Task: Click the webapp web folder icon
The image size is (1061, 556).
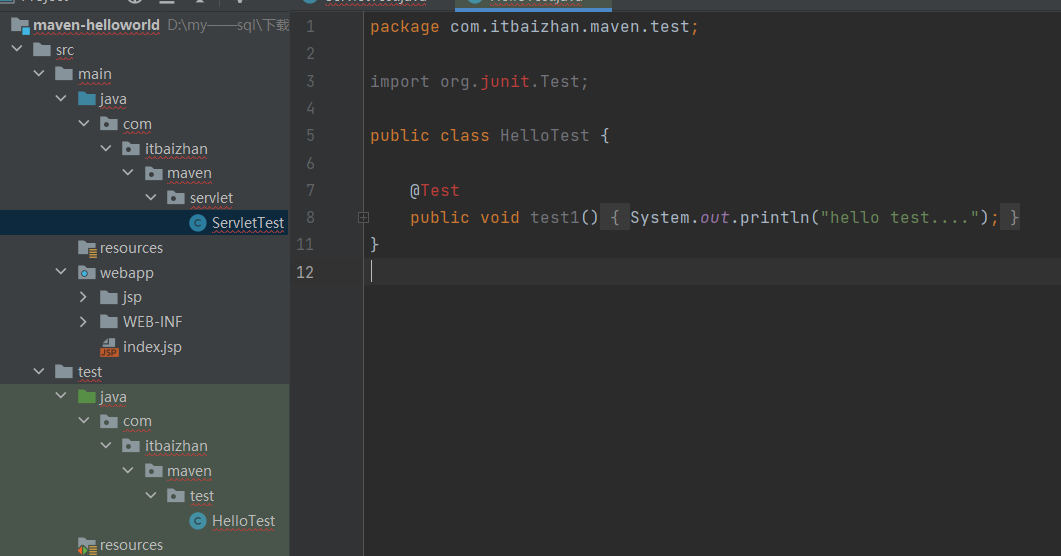Action: (87, 273)
